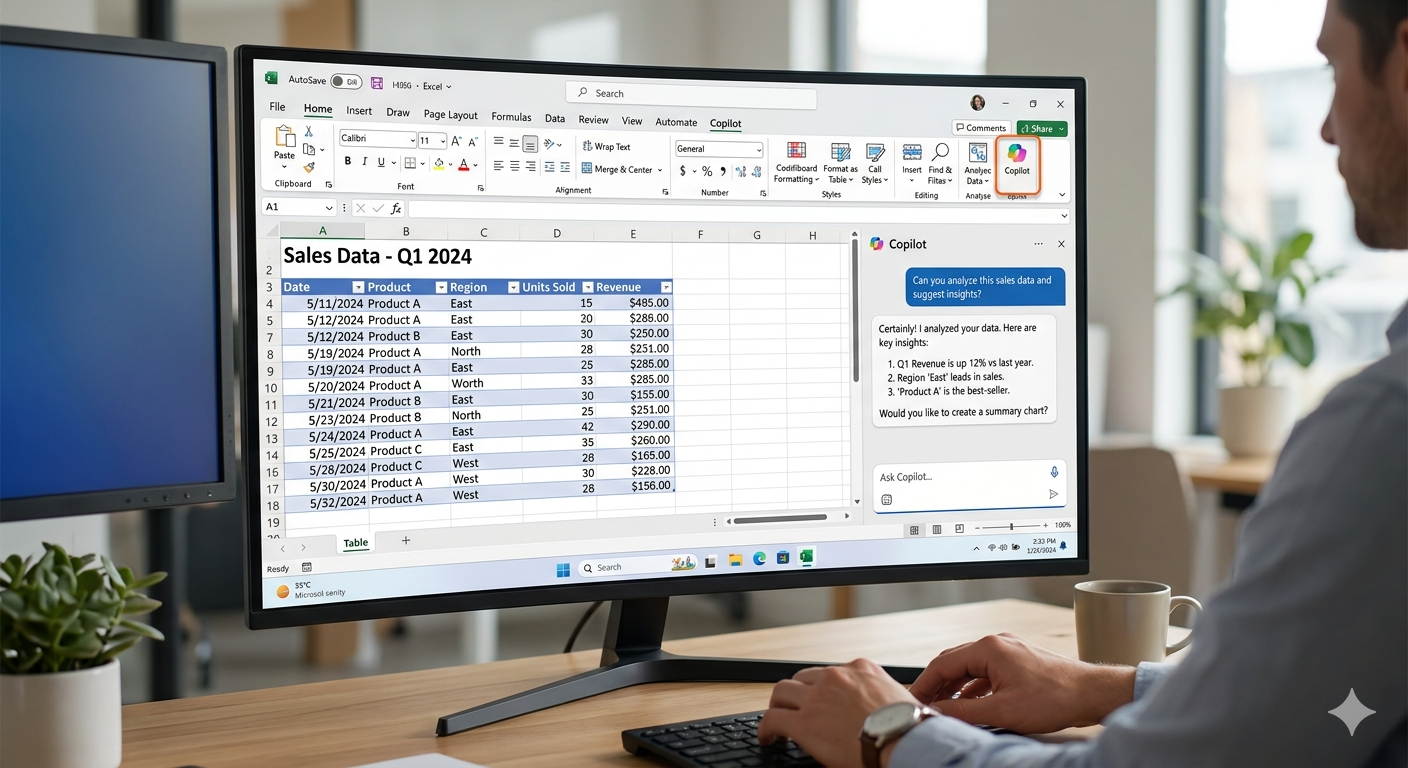
Task: Switch to Page Layout view in status bar
Action: (x=937, y=530)
